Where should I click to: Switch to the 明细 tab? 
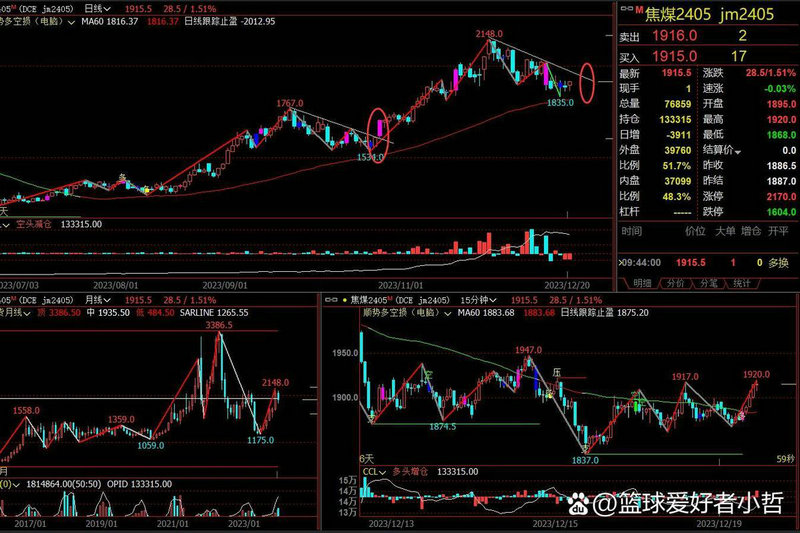pyautogui.click(x=643, y=283)
